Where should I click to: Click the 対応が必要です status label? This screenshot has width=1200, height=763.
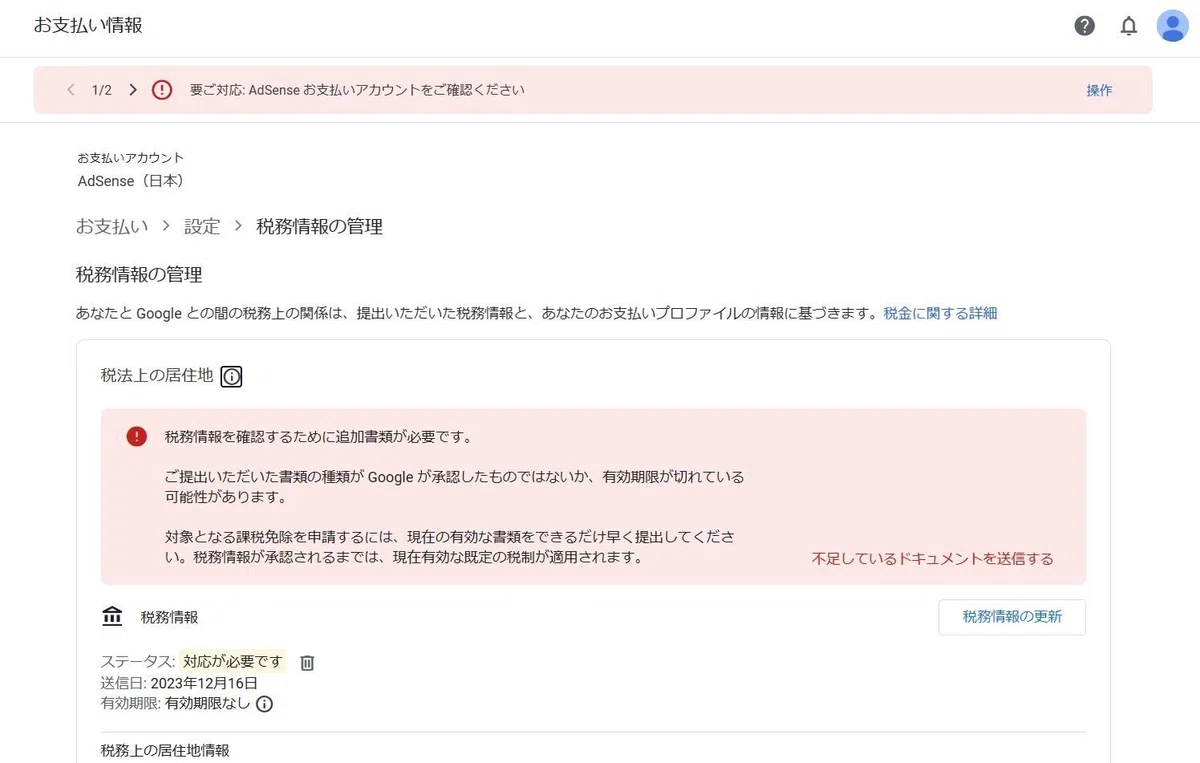coord(233,661)
